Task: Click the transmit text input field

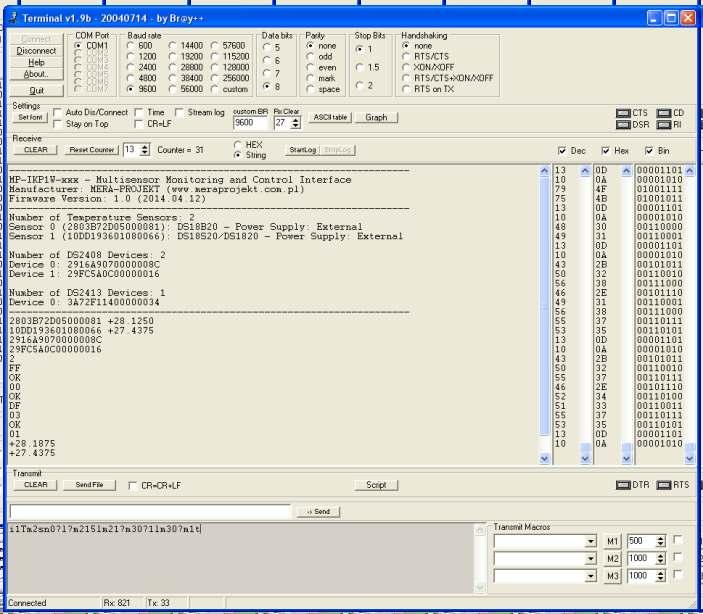Action: click(150, 512)
